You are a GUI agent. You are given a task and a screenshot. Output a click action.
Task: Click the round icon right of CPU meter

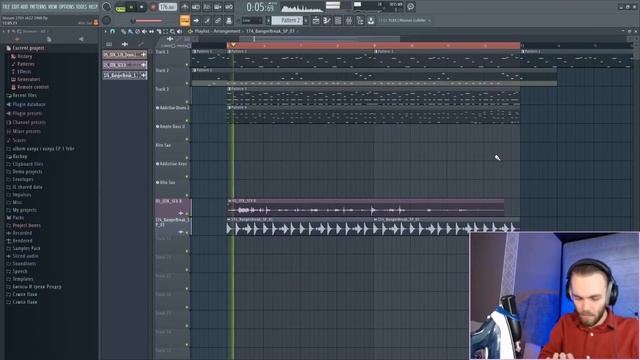(x=411, y=7)
